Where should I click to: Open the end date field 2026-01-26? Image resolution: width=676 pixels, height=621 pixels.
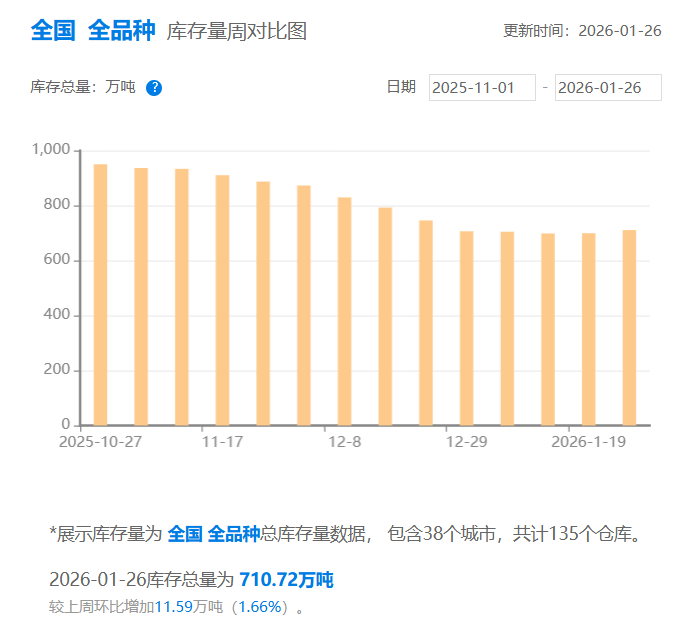coord(608,88)
